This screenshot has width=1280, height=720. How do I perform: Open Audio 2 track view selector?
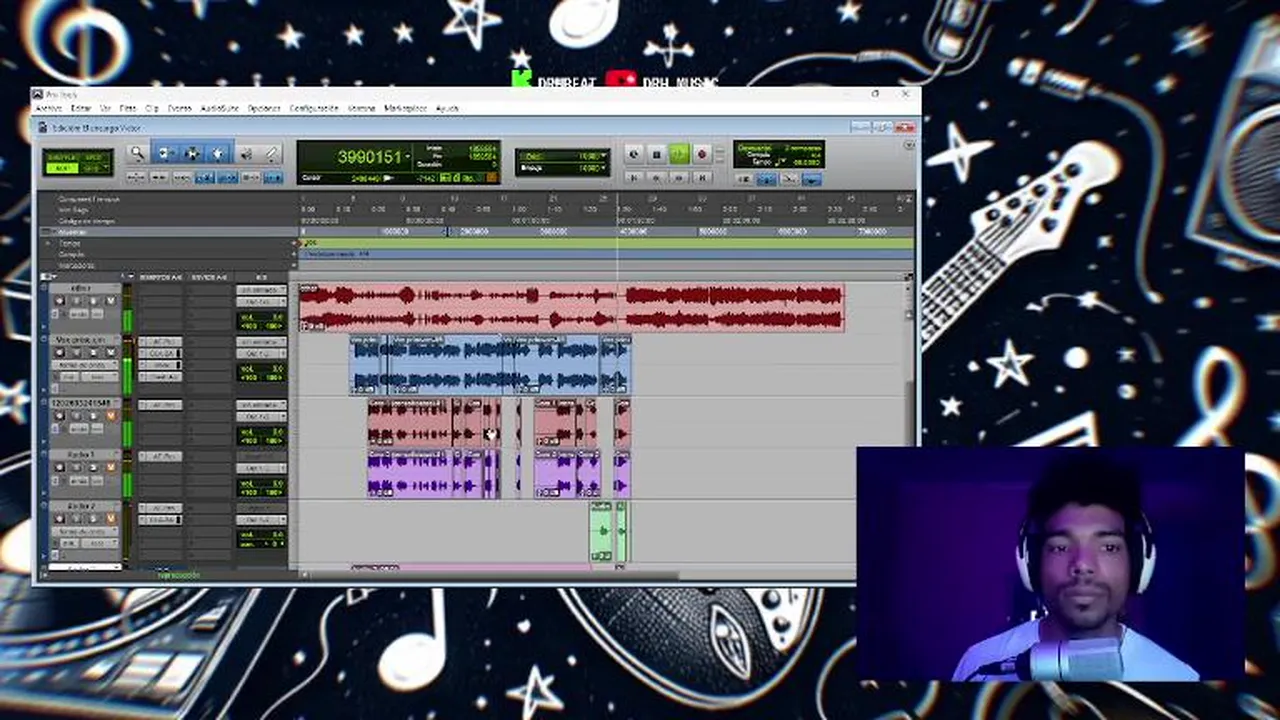click(85, 532)
